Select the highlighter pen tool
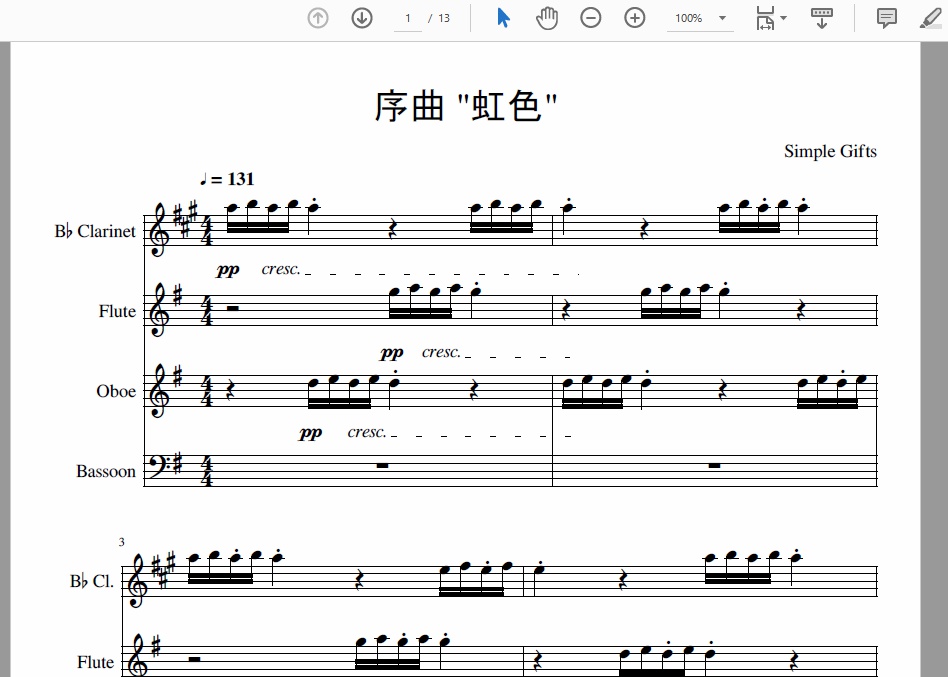Viewport: 948px width, 677px height. pyautogui.click(x=930, y=18)
